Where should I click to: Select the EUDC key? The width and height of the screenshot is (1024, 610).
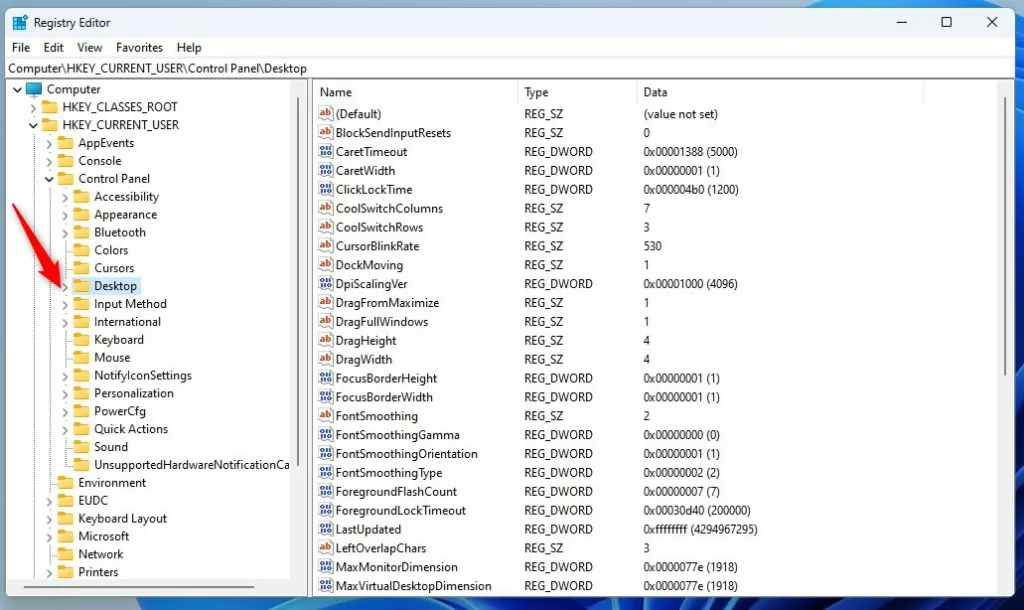coord(93,500)
